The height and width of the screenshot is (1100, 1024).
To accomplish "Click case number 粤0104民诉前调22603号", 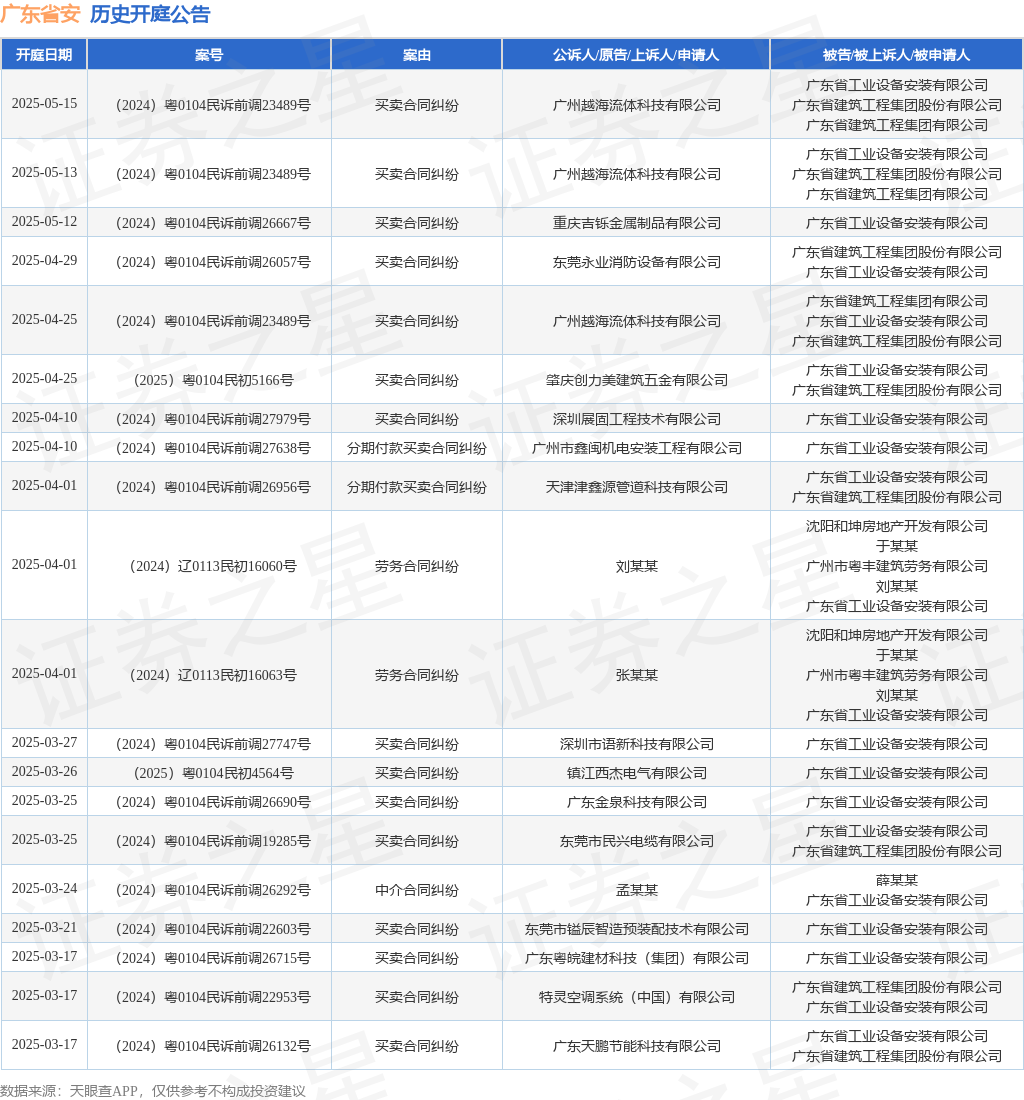I will click(213, 930).
